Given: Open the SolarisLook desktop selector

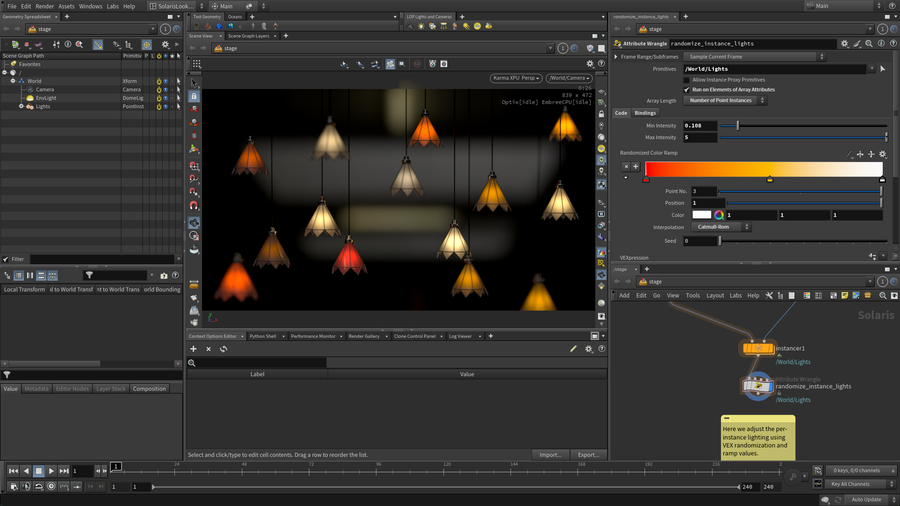Looking at the screenshot, I should [176, 6].
